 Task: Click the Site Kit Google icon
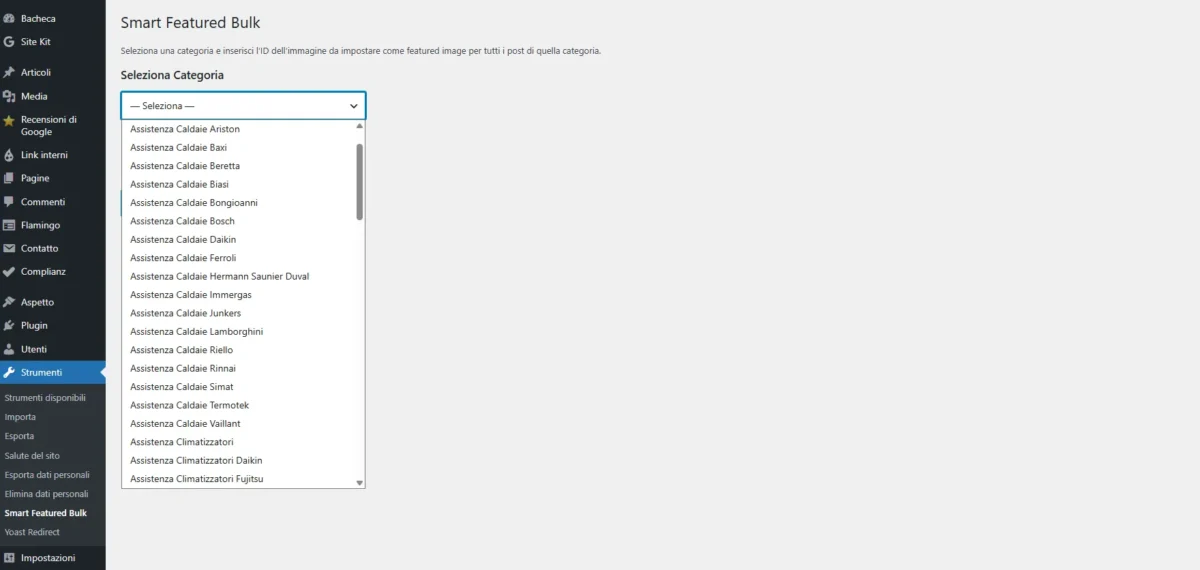point(9,42)
